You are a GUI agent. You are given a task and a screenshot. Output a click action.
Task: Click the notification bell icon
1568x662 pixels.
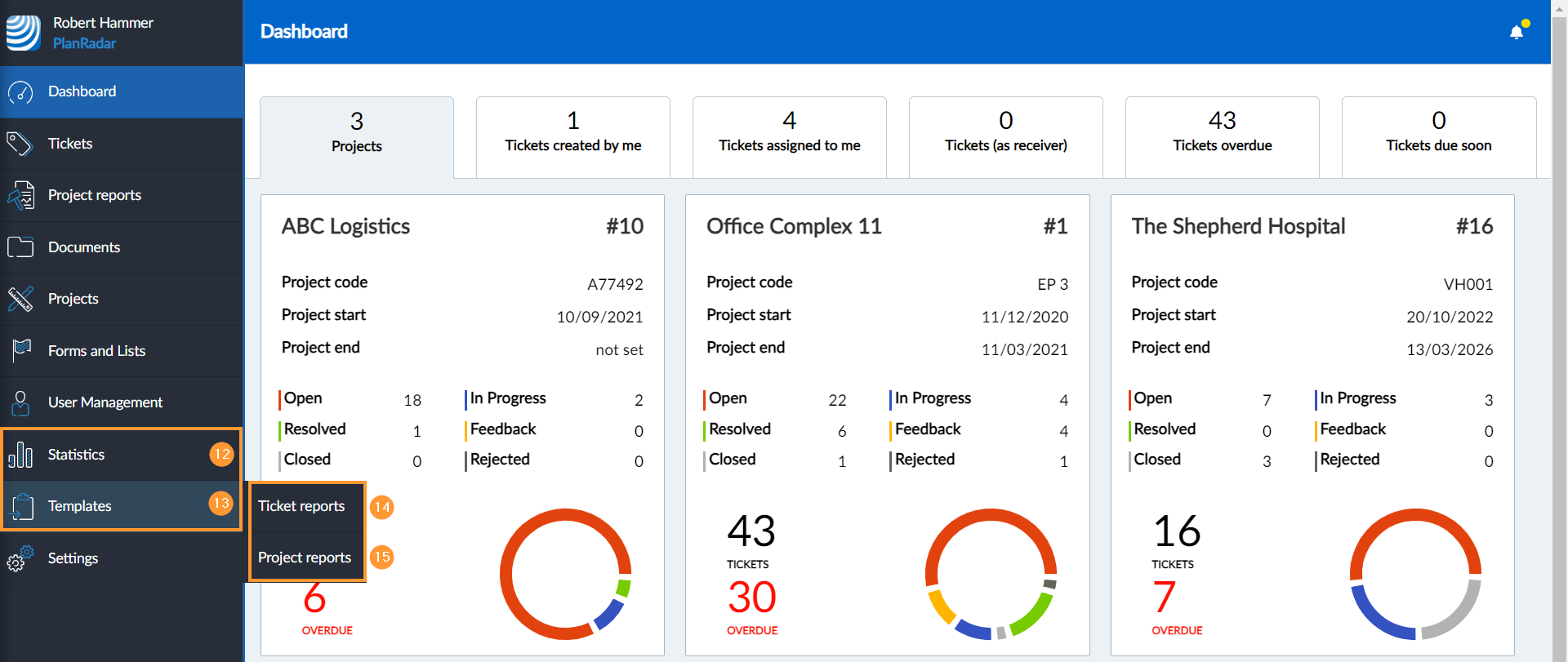(1517, 32)
